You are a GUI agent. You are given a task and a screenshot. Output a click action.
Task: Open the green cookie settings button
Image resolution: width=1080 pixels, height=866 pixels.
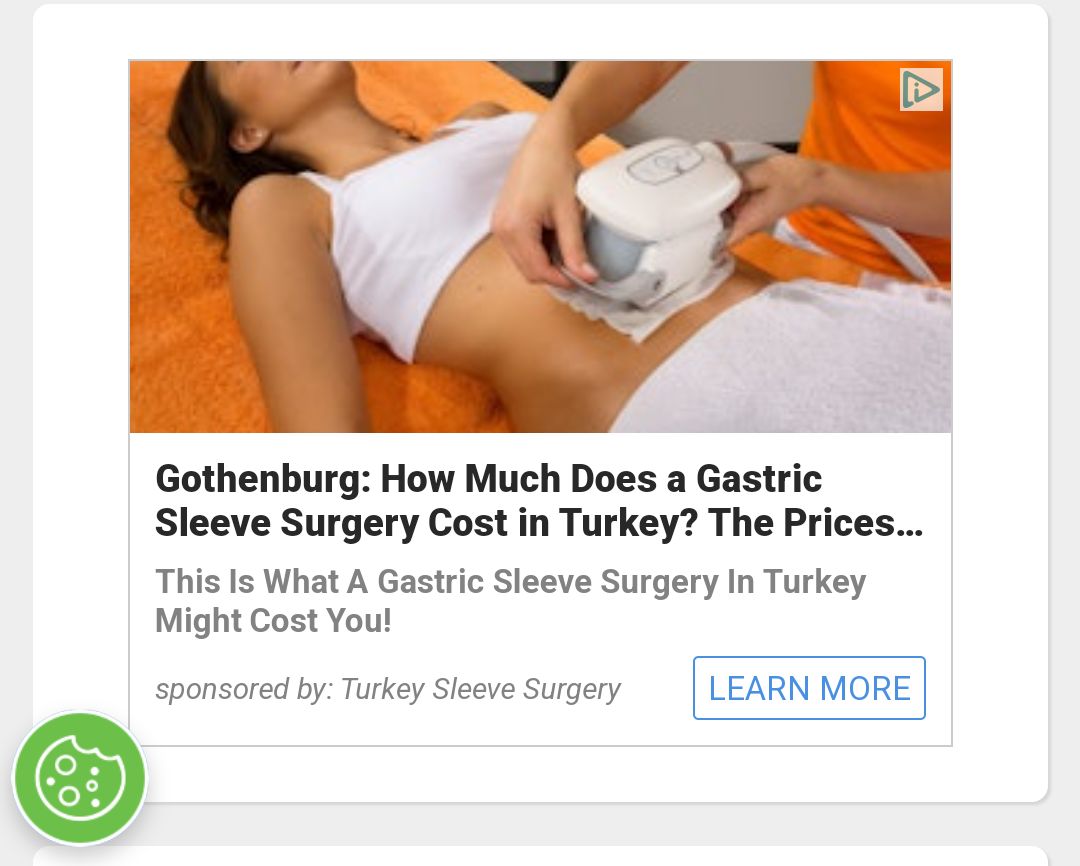coord(80,778)
